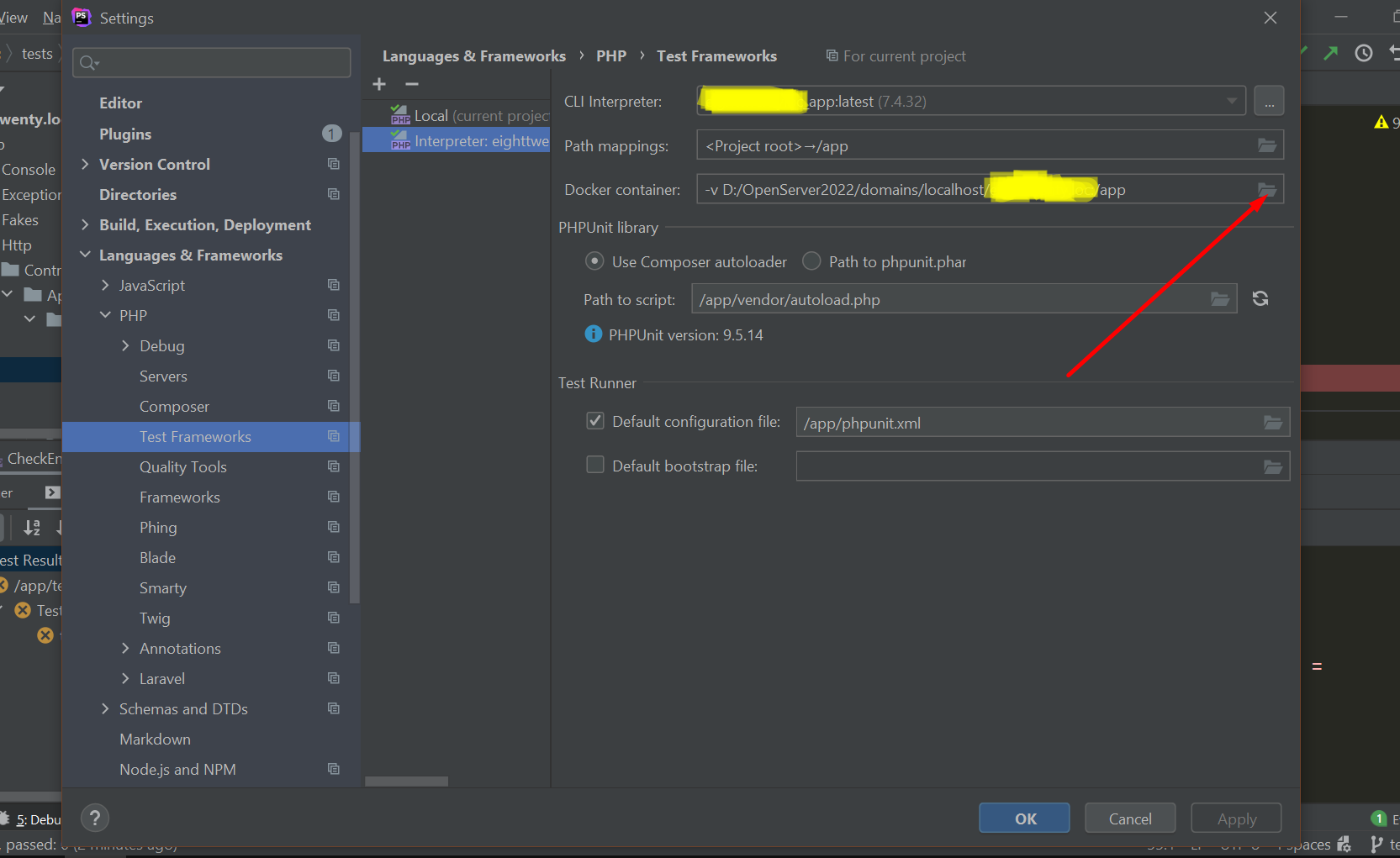The width and height of the screenshot is (1400, 858).
Task: Click Languages & Frameworks breadcrumb
Action: pos(474,56)
